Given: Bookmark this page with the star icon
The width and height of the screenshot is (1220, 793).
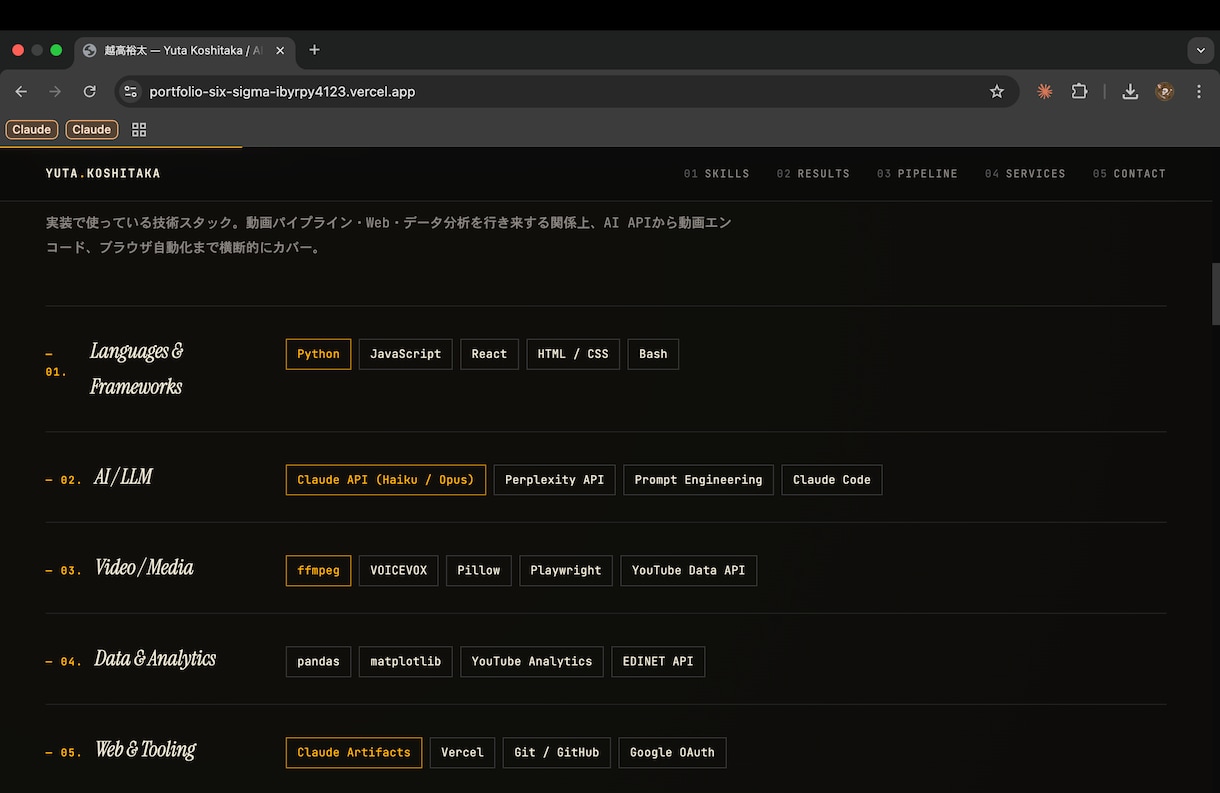Looking at the screenshot, I should pyautogui.click(x=997, y=91).
